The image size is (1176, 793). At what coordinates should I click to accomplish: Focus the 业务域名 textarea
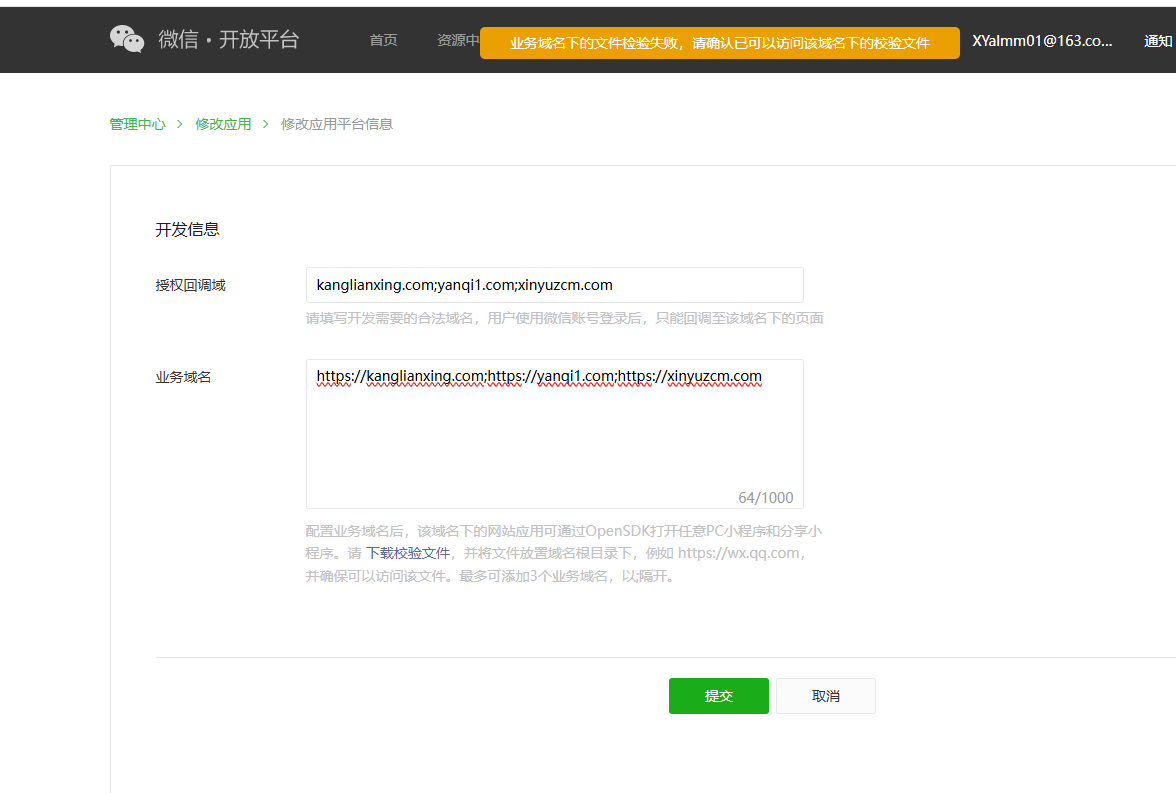click(554, 434)
